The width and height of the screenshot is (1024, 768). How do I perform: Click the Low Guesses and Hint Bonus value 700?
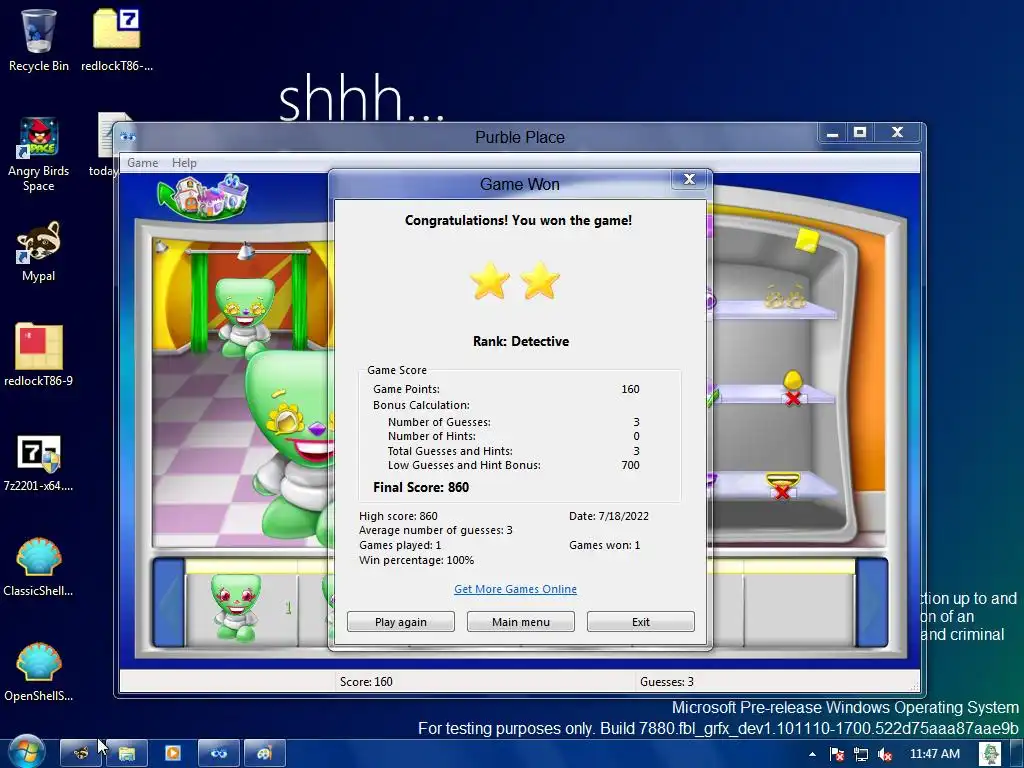point(630,465)
